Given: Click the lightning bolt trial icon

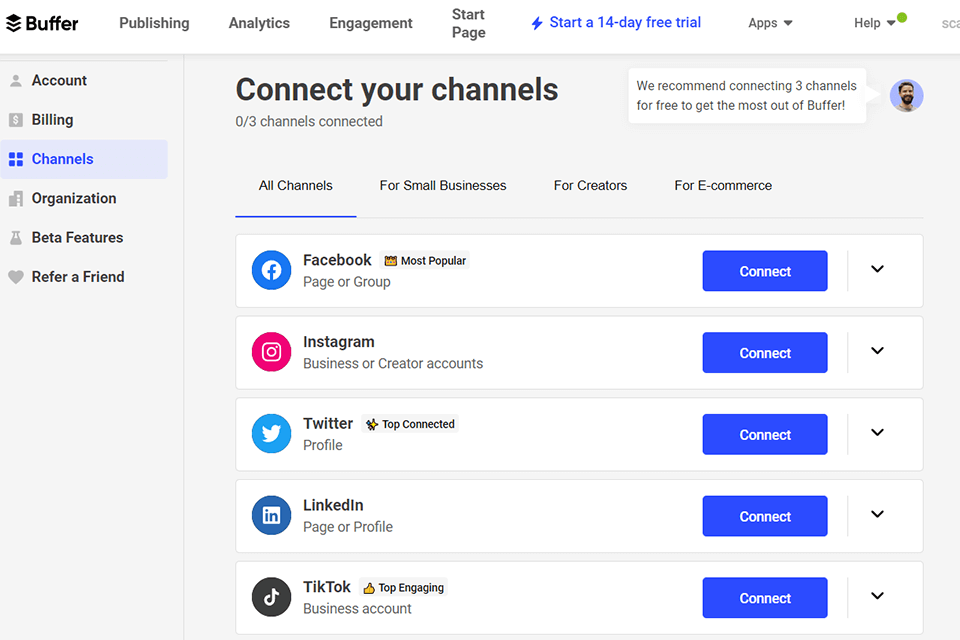Looking at the screenshot, I should tap(537, 23).
